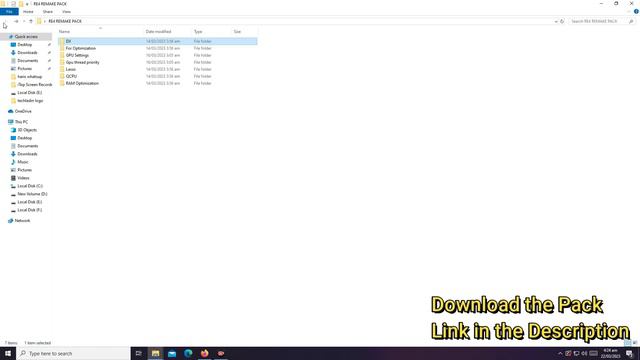Open the address bar history dropdown

pyautogui.click(x=556, y=21)
